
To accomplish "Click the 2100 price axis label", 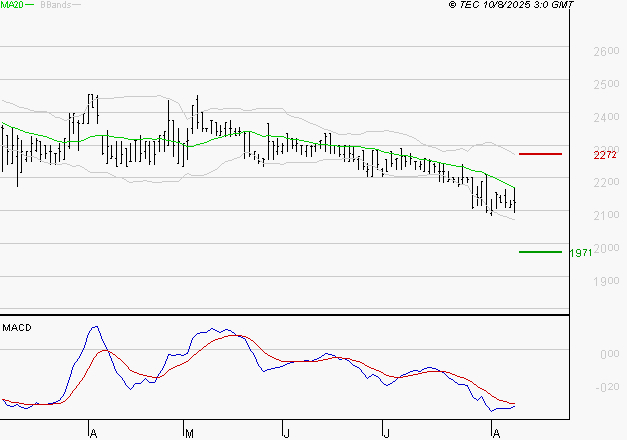I will click(606, 215).
